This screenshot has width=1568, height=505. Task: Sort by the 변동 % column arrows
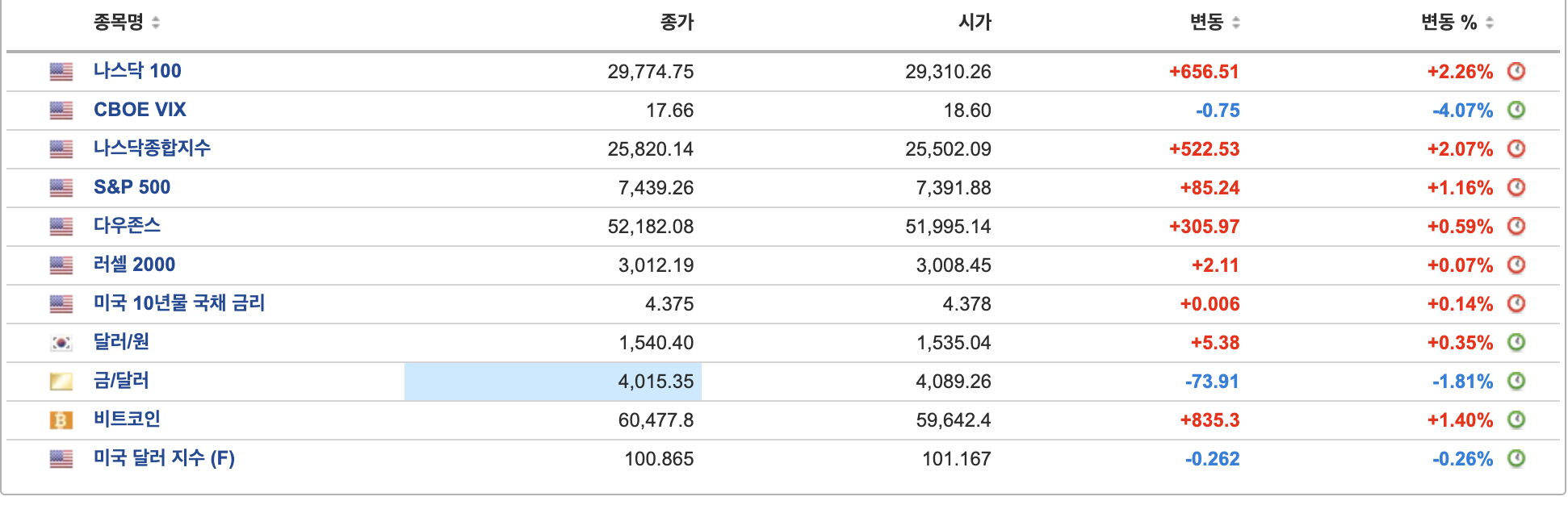coord(1490,23)
